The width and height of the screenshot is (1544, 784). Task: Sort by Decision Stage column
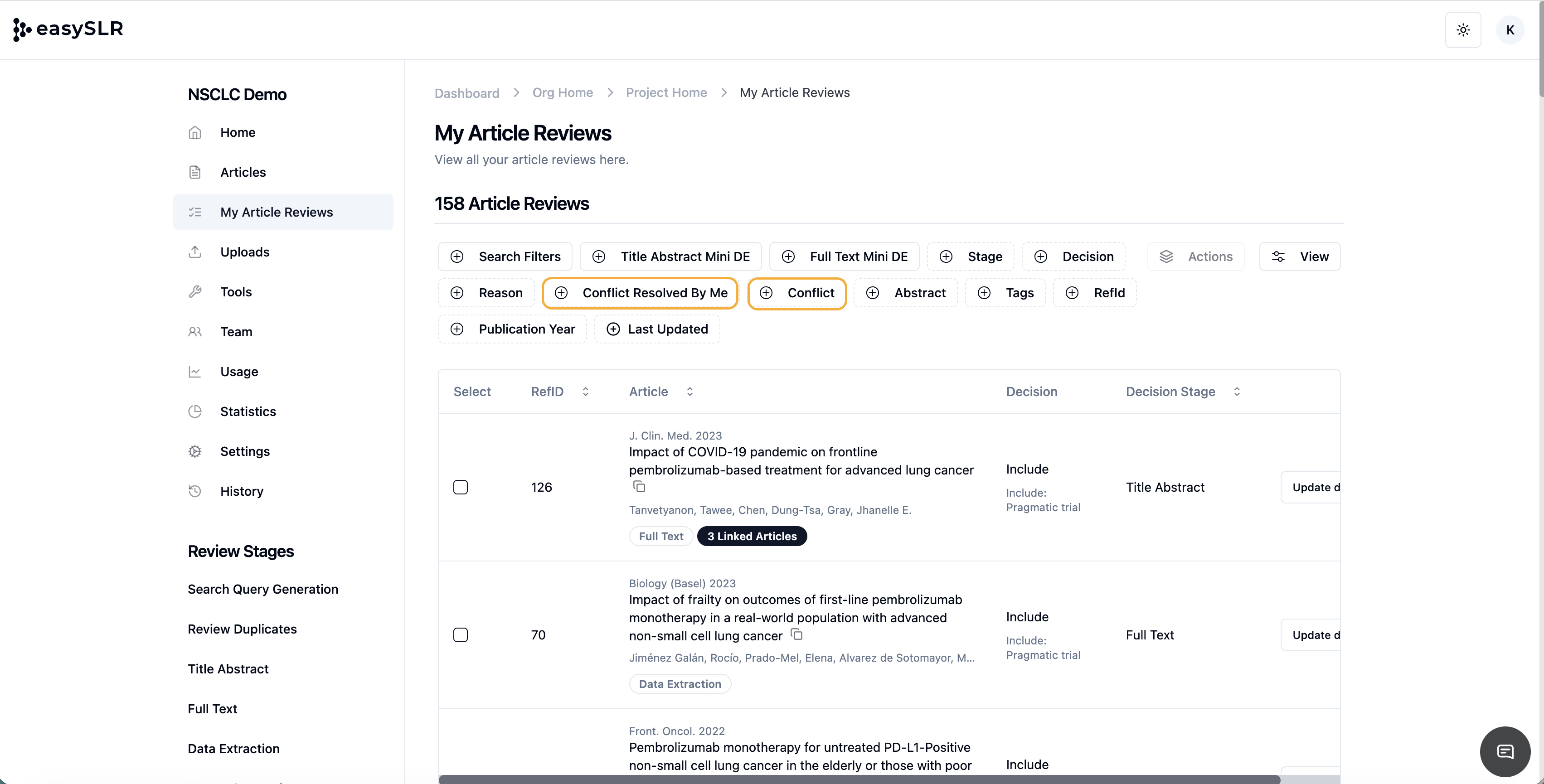tap(1237, 392)
